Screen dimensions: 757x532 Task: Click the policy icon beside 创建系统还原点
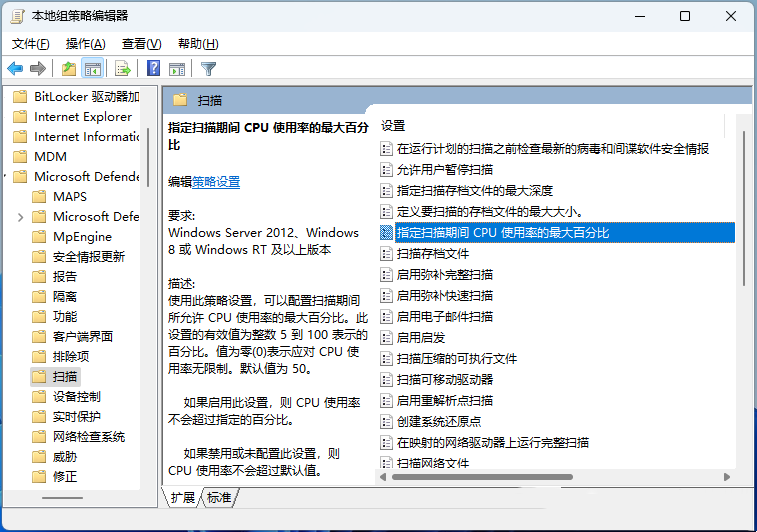click(x=386, y=421)
